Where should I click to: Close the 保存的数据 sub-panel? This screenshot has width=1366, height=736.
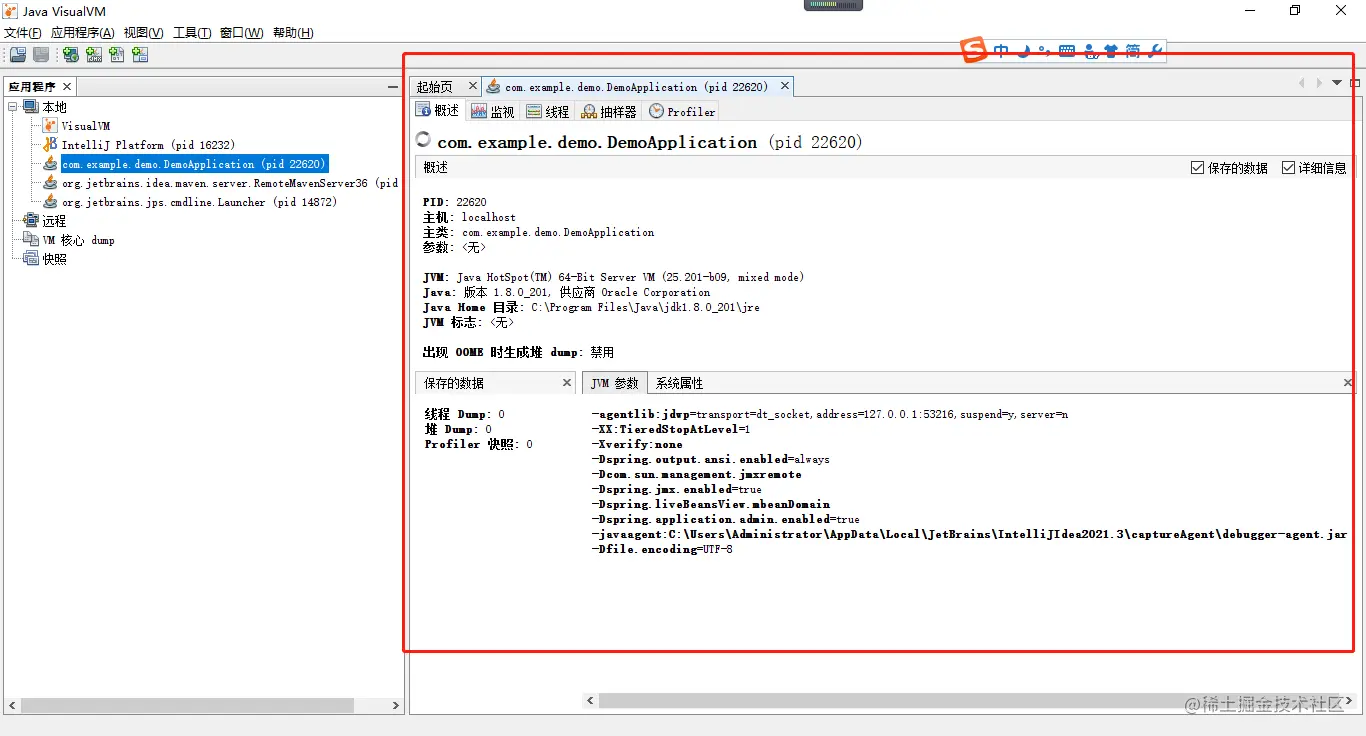(567, 382)
